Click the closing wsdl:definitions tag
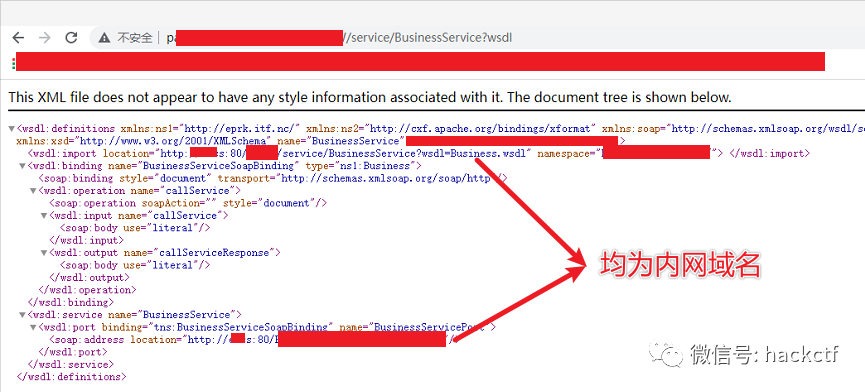This screenshot has width=865, height=392. point(72,377)
